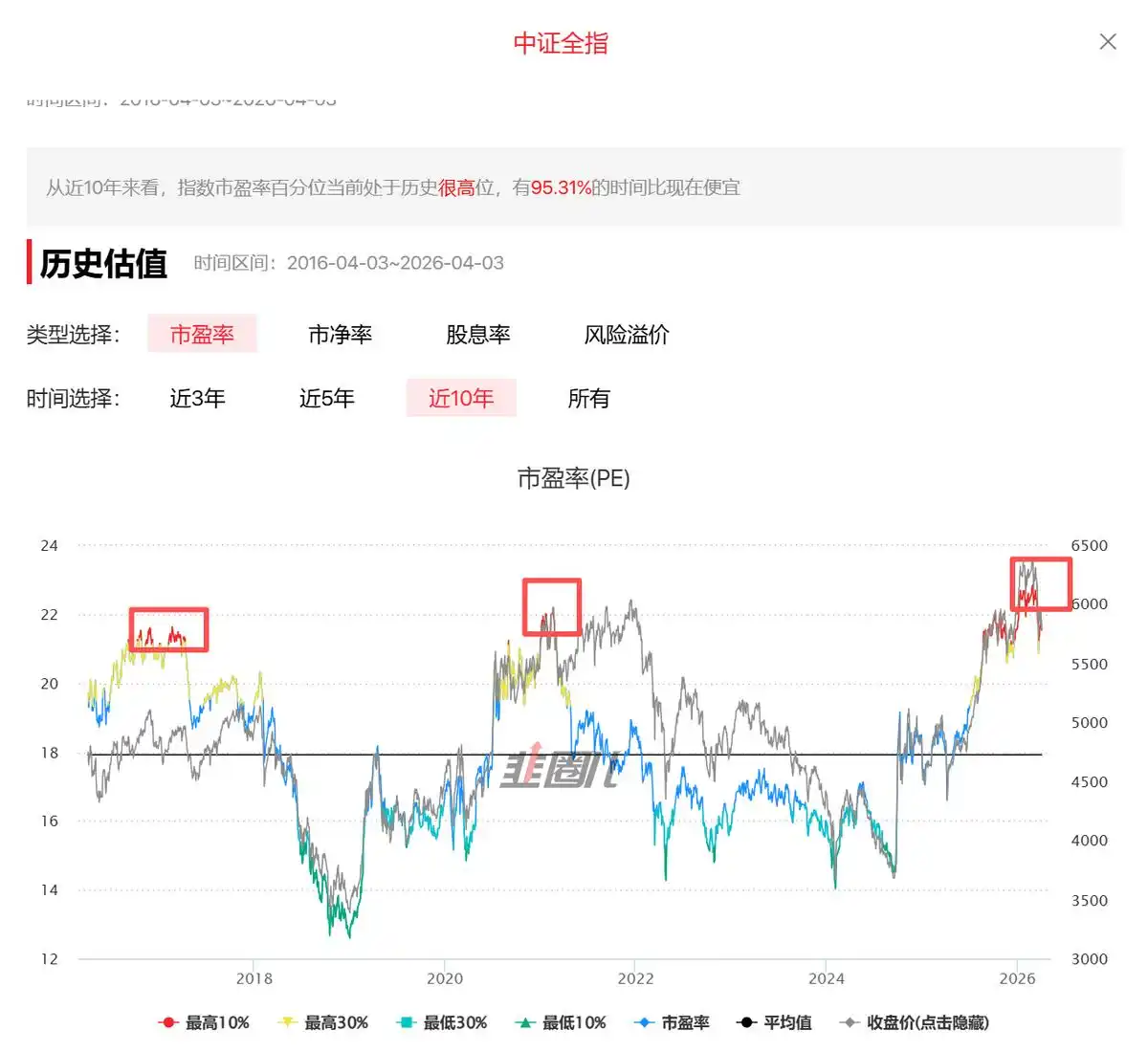Image resolution: width=1148 pixels, height=1052 pixels.
Task: Click the 18 left-axis PE label
Action: [49, 753]
